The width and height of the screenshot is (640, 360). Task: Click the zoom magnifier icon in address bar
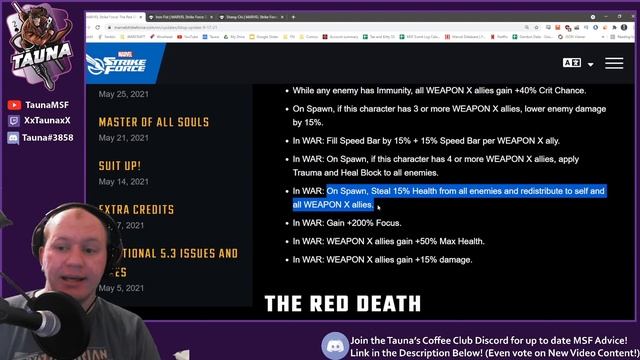point(527,27)
